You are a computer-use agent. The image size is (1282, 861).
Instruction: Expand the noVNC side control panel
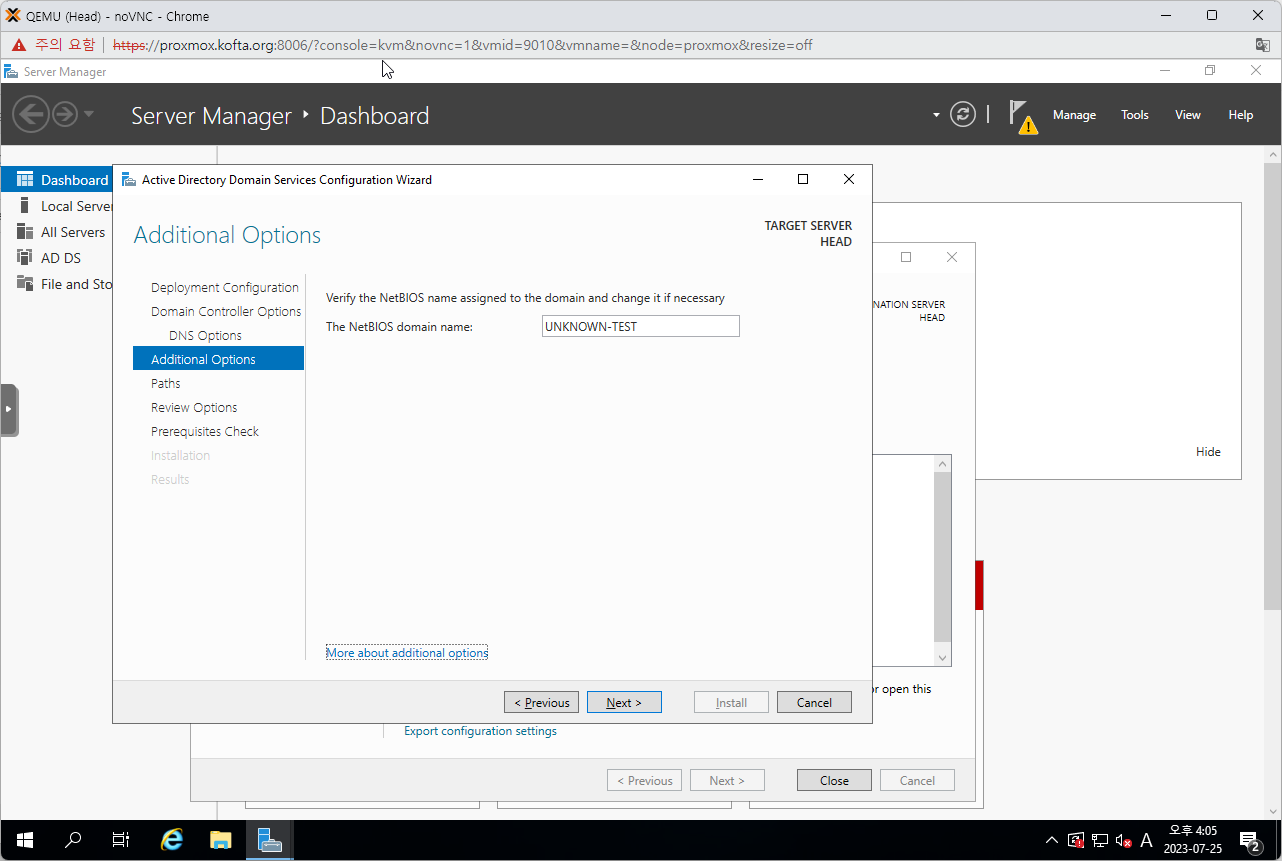click(9, 409)
